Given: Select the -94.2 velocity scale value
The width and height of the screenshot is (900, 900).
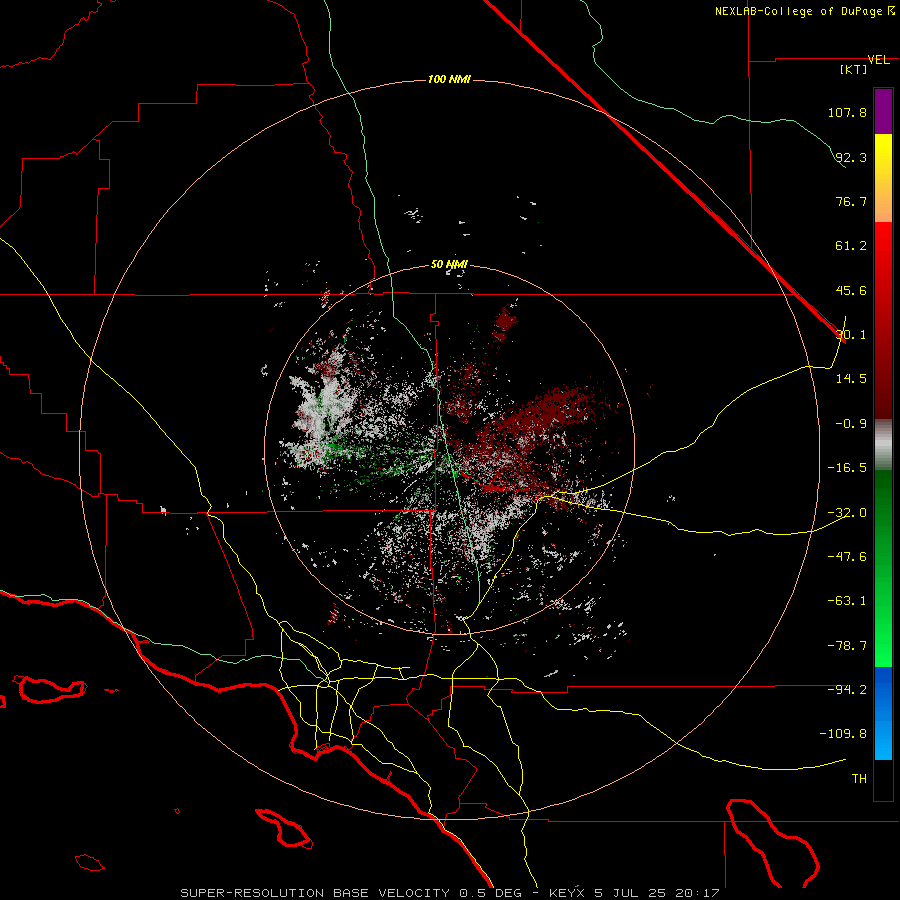Looking at the screenshot, I should click(x=847, y=690).
